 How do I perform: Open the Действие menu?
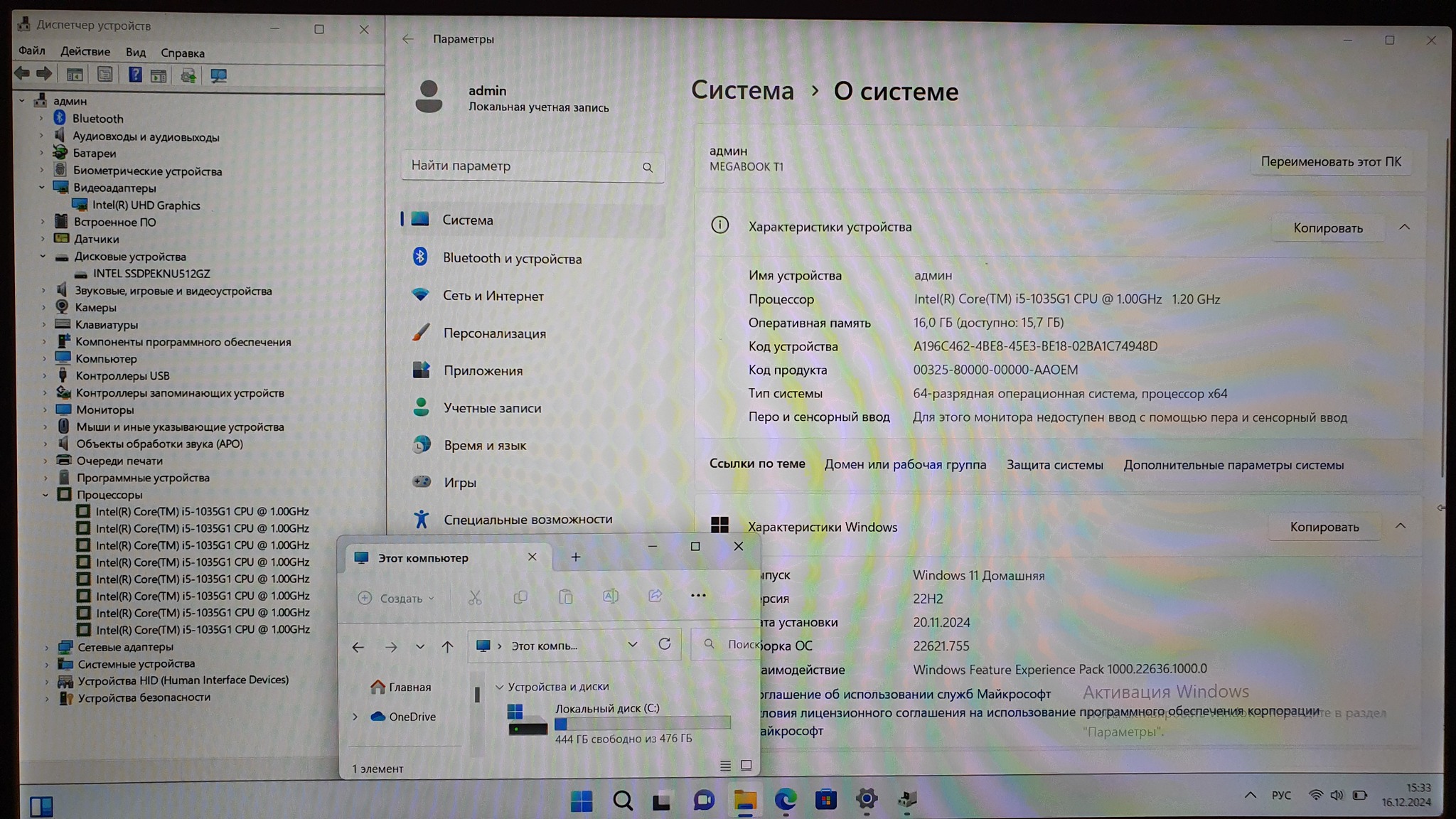pyautogui.click(x=85, y=52)
